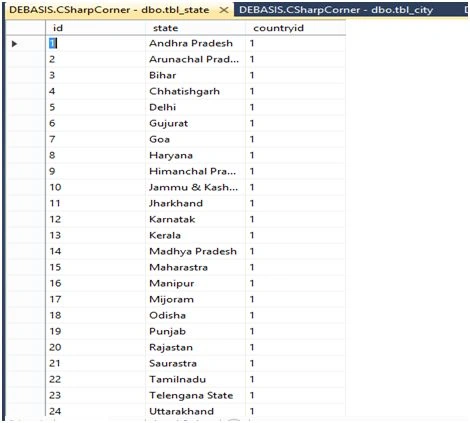Select the Karnatak cell
470x423 pixels.
pos(195,219)
